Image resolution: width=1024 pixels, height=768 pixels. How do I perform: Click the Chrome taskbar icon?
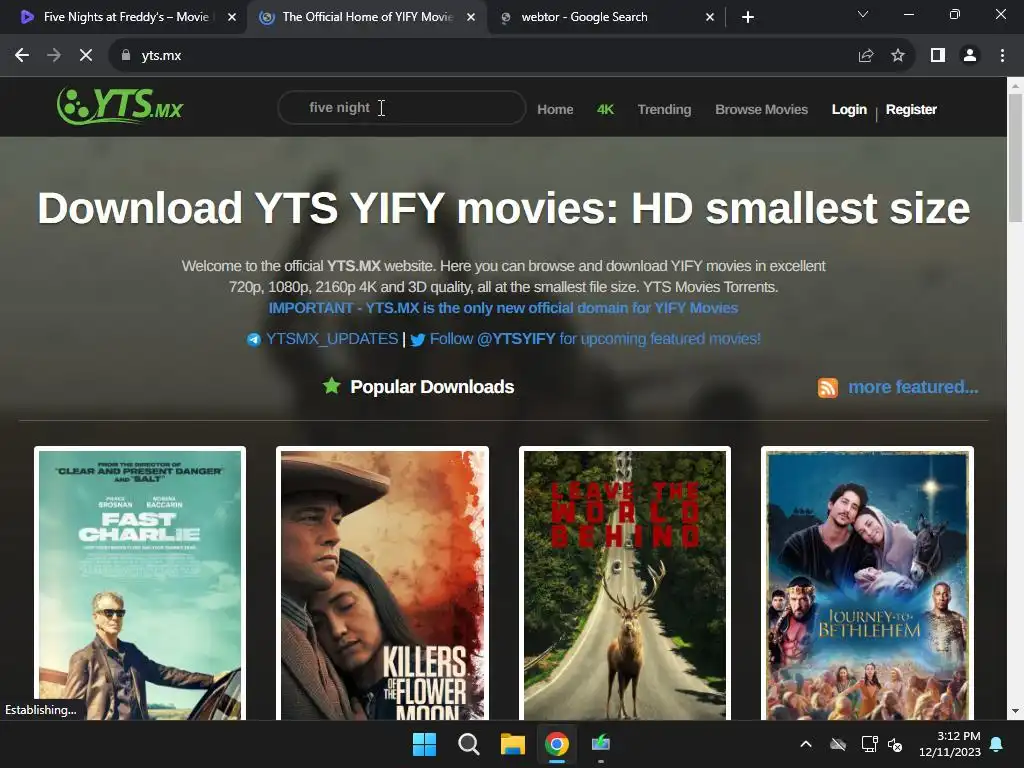pos(556,744)
